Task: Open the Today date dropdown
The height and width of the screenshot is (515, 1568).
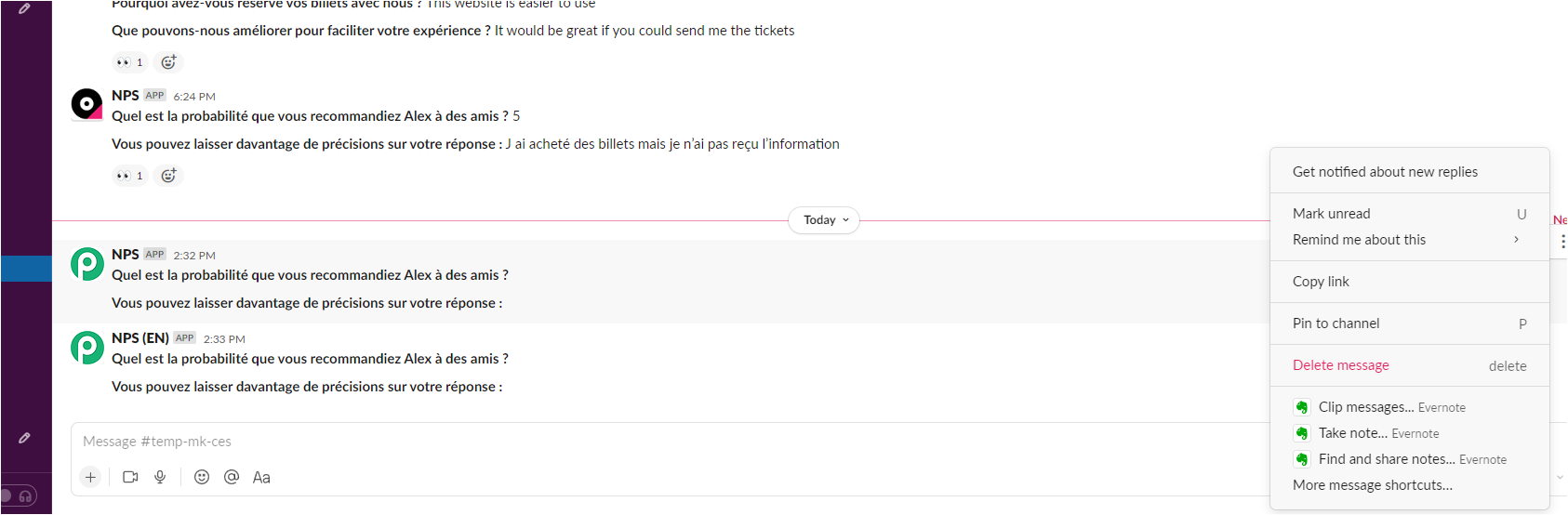Action: pyautogui.click(x=825, y=220)
